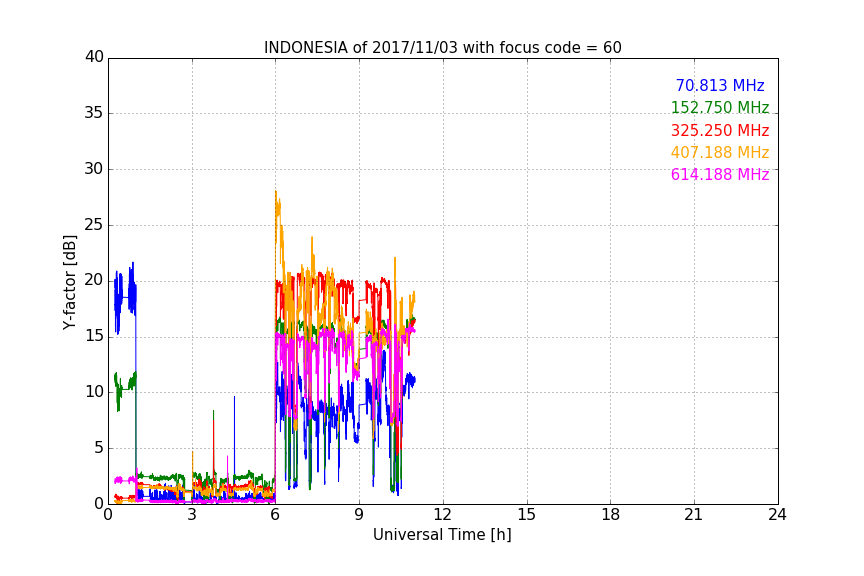Image resolution: width=864 pixels, height=576 pixels.
Task: Select the 70.813 MHz legend label
Action: [x=720, y=85]
